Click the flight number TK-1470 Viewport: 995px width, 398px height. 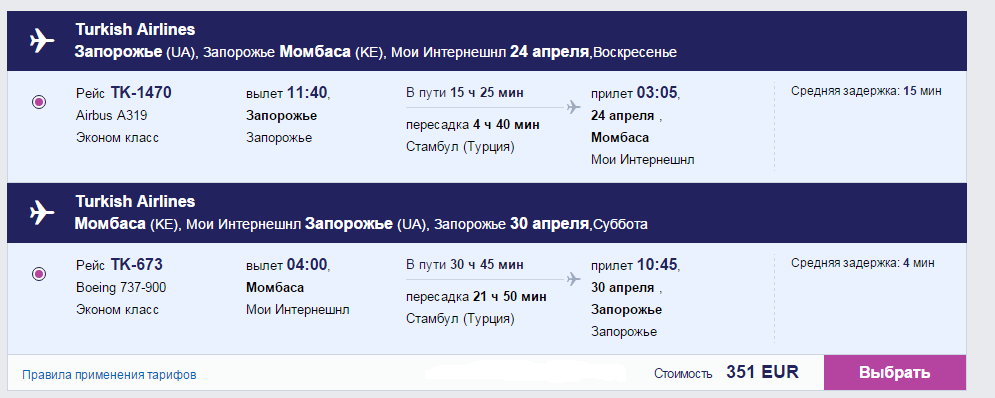141,93
